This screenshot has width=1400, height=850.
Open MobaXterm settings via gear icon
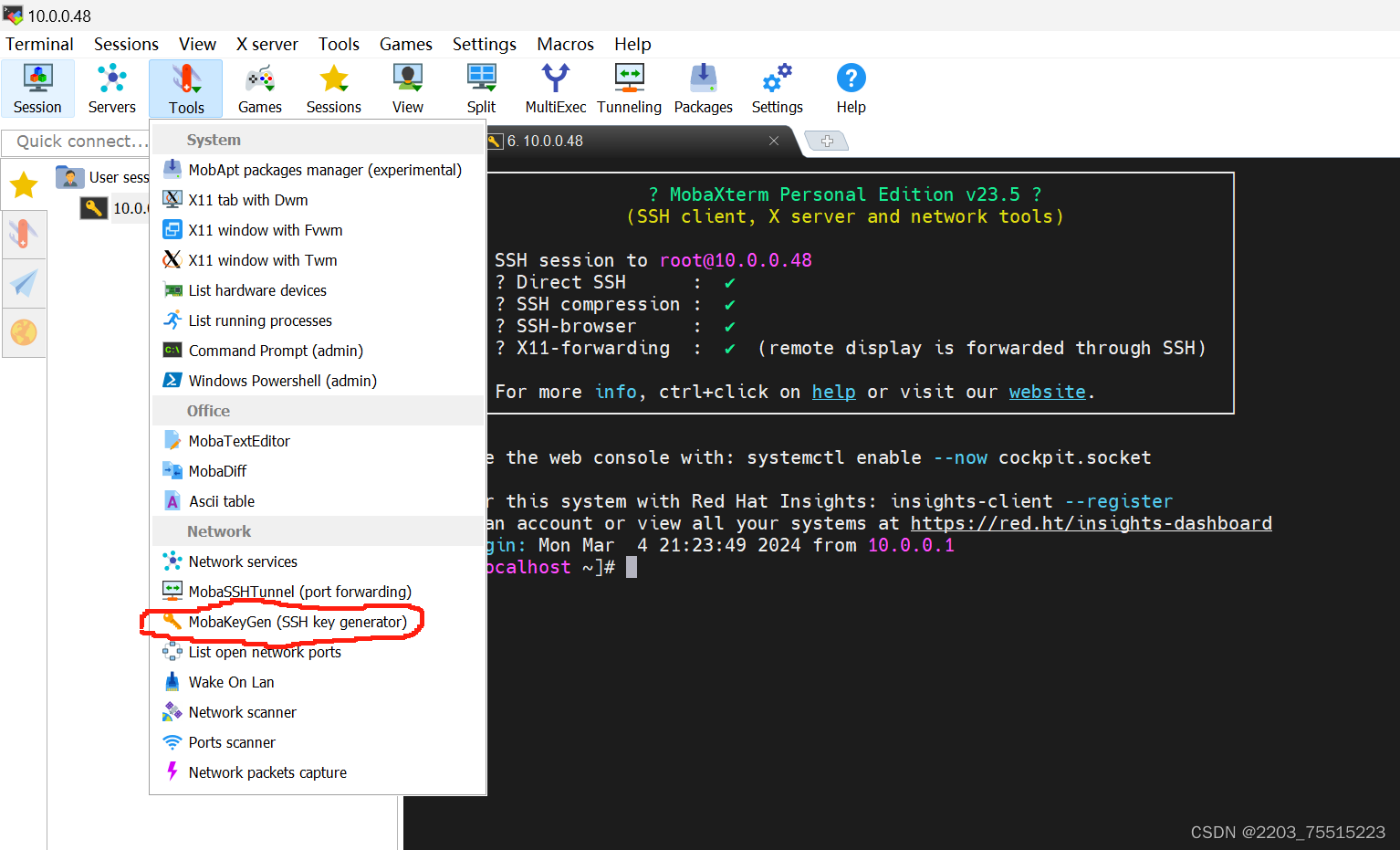click(x=776, y=88)
